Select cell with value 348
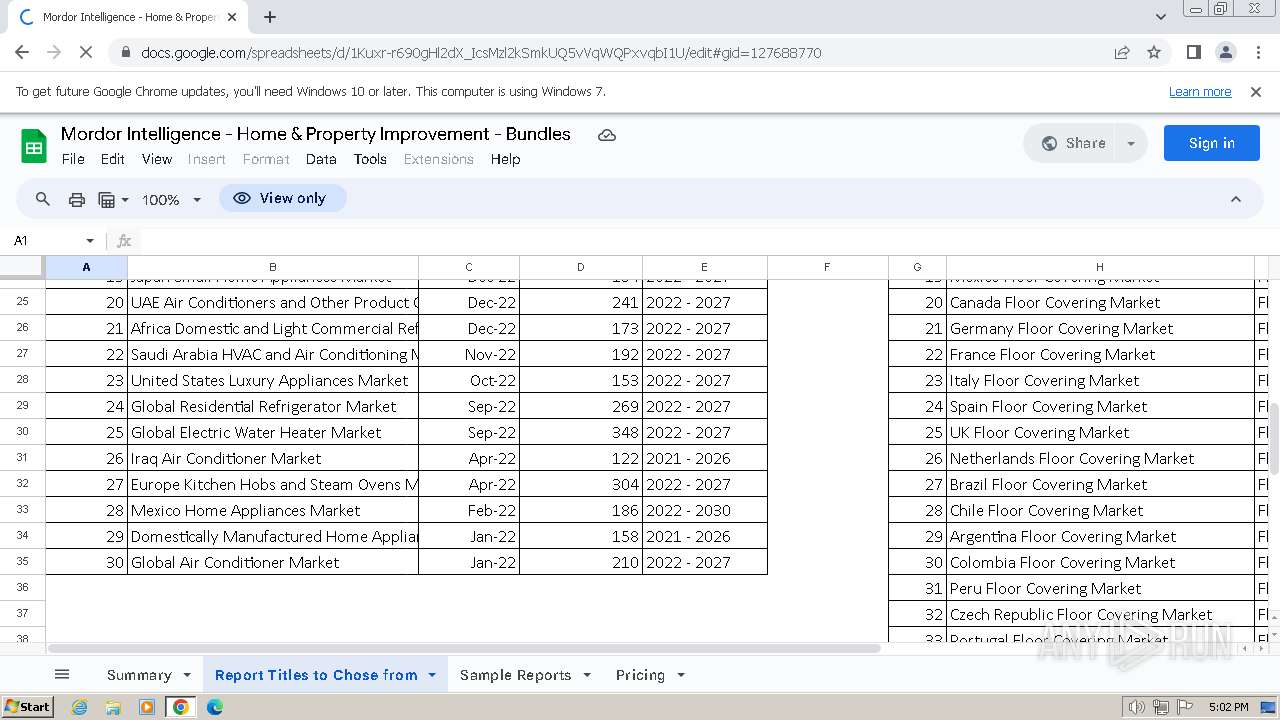The image size is (1280, 720). click(581, 432)
